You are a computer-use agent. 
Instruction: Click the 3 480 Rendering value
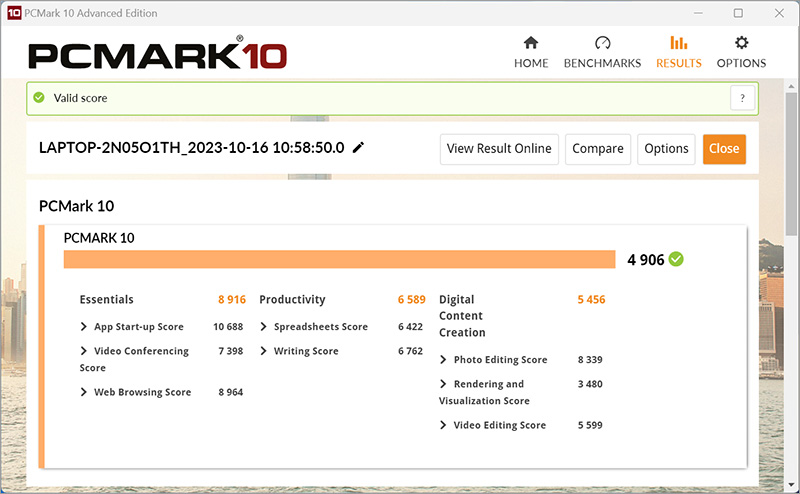coord(590,384)
